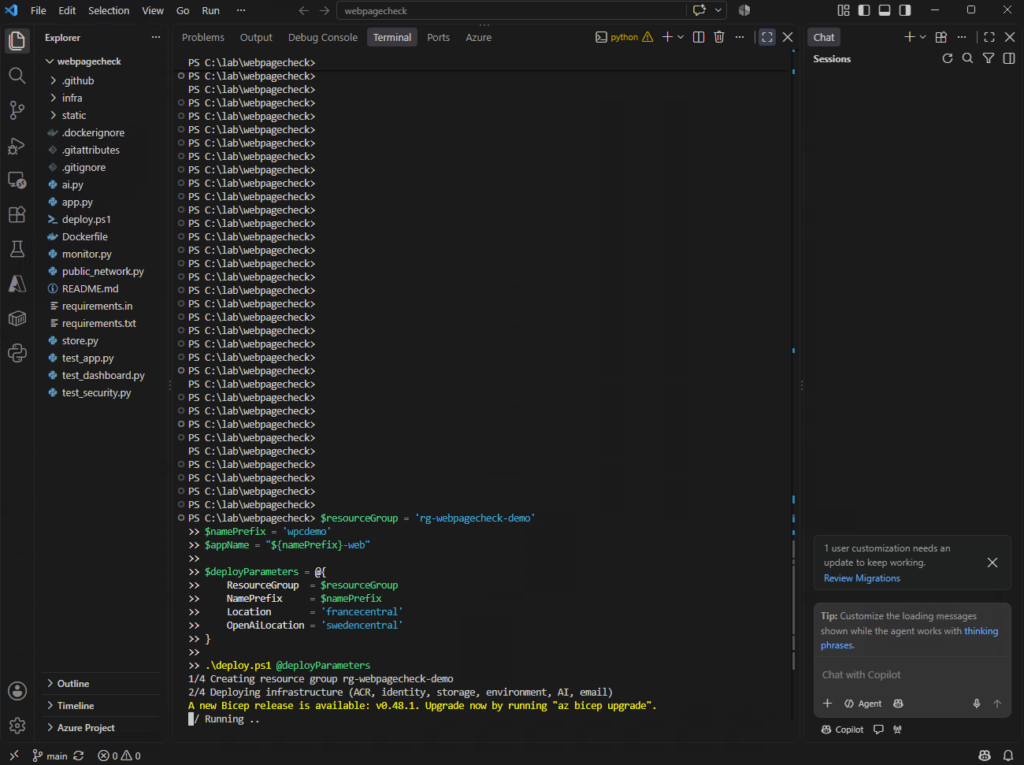Synchronize changes in status bar

[x=78, y=756]
